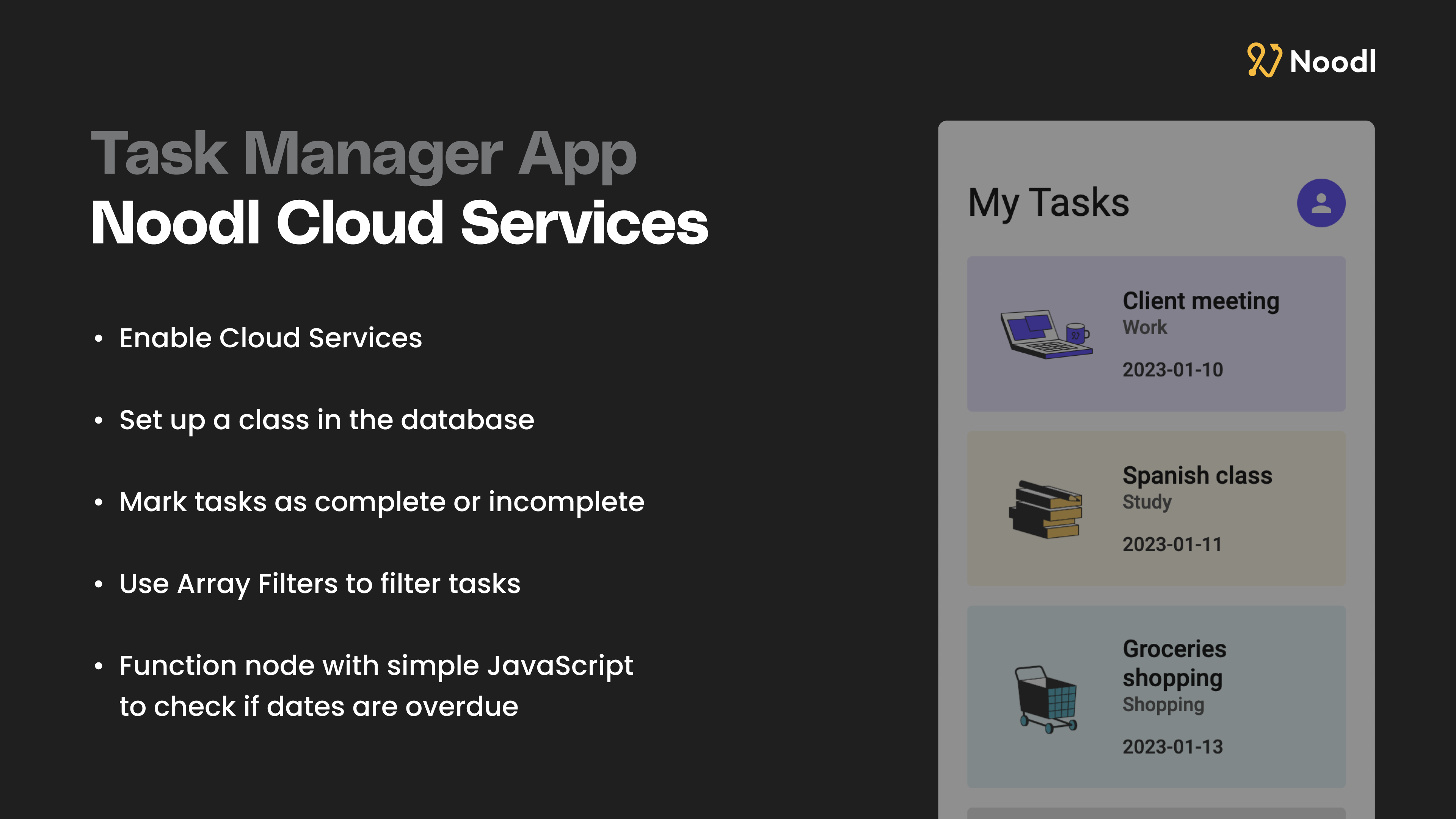Screen dimensions: 1456x819
Task: Click the Shopping category label
Action: coord(1163,704)
